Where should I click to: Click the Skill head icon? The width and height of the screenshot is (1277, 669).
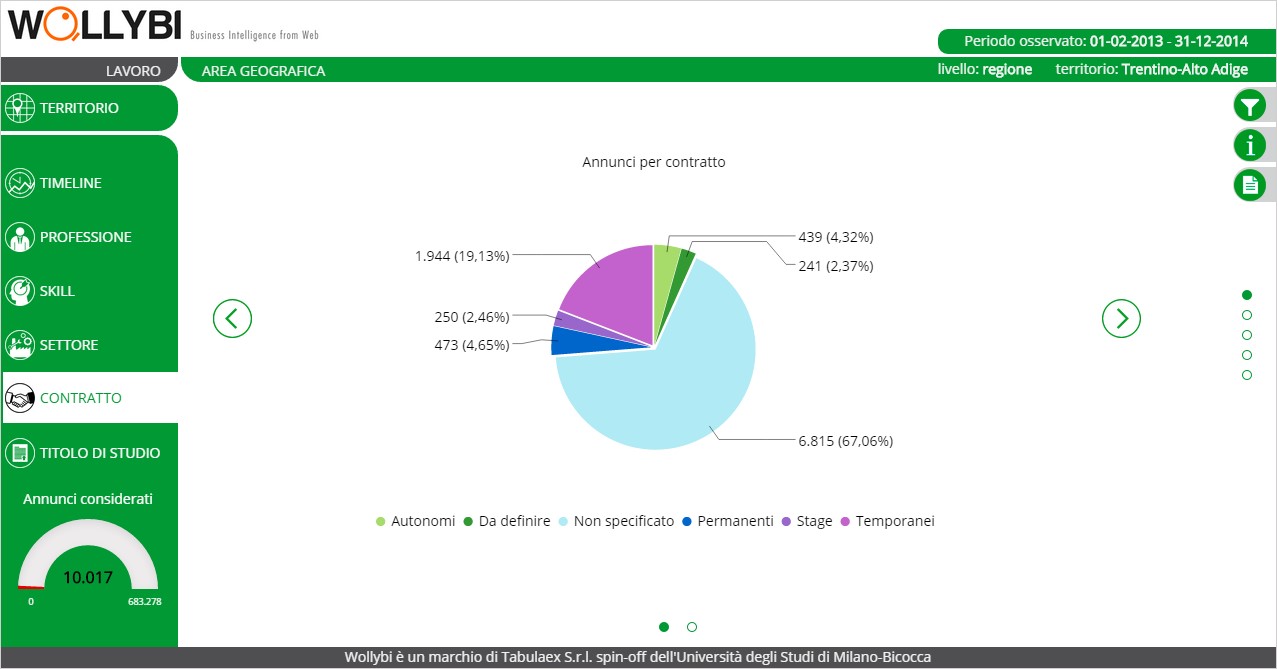20,291
